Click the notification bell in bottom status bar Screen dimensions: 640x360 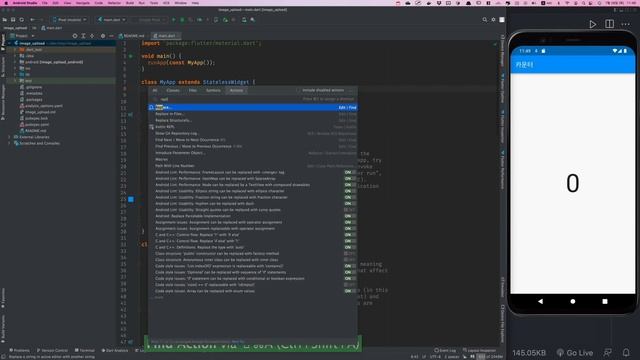[626, 352]
